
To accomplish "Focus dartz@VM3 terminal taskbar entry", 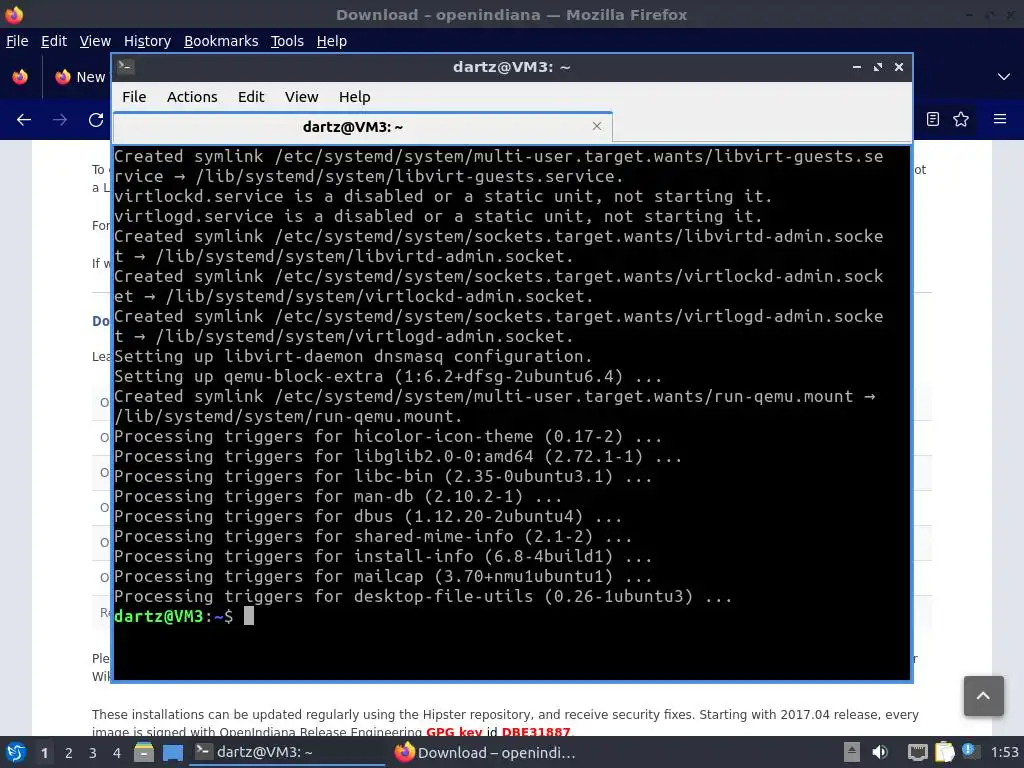I will [x=287, y=752].
